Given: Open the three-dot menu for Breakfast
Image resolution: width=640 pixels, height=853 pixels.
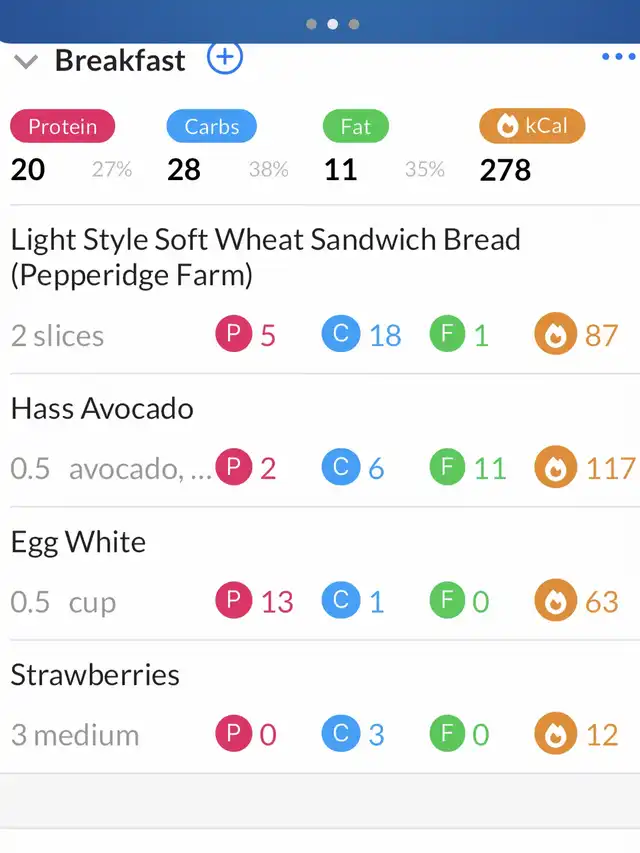Looking at the screenshot, I should coord(618,57).
